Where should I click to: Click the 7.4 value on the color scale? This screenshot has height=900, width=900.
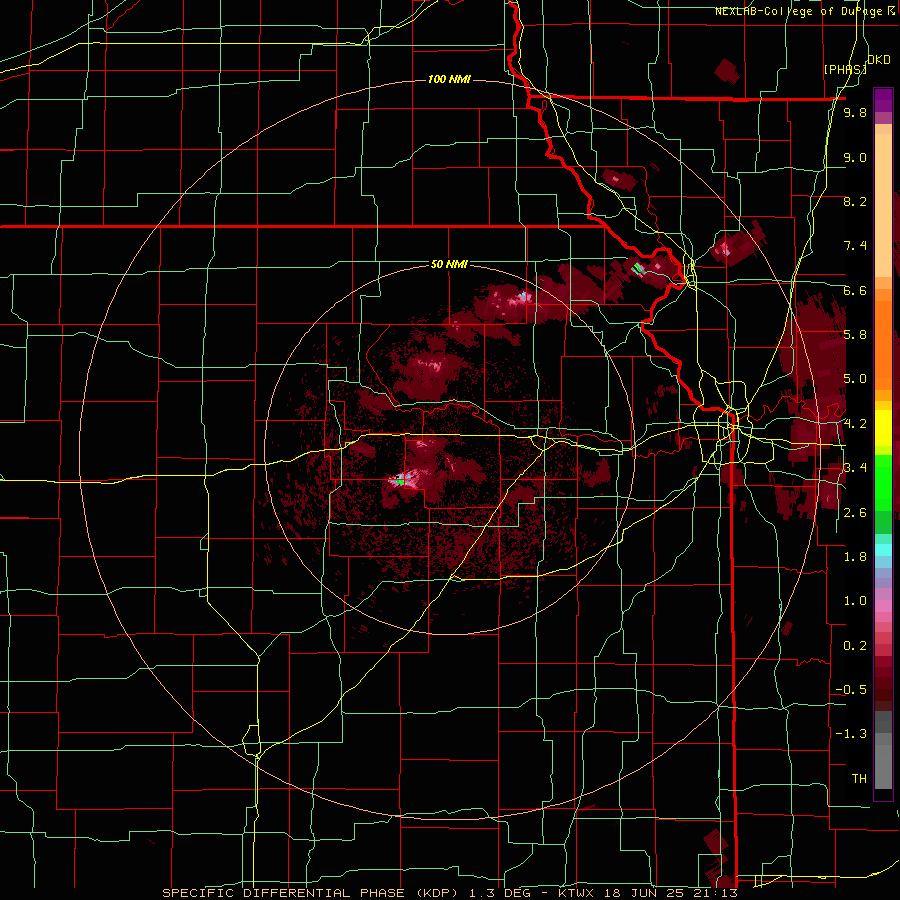pyautogui.click(x=855, y=246)
